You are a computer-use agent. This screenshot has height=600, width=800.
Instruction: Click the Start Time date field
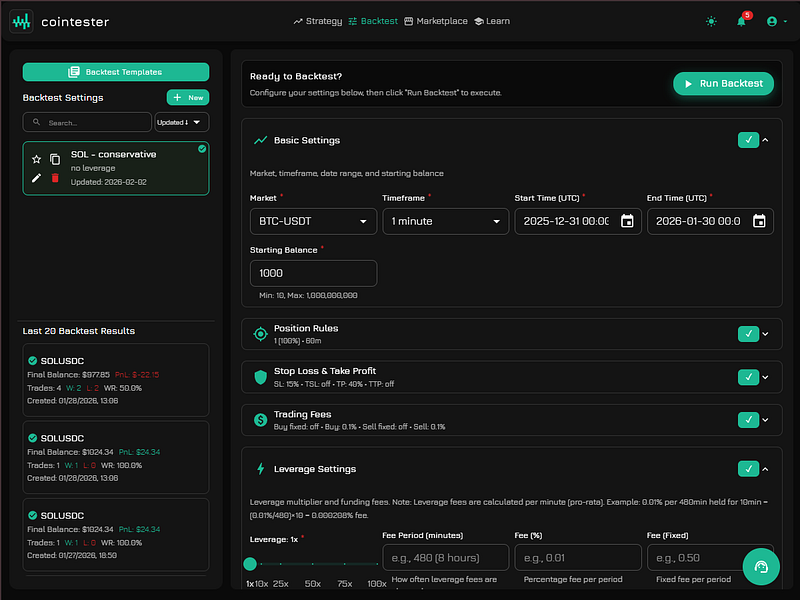click(x=578, y=221)
